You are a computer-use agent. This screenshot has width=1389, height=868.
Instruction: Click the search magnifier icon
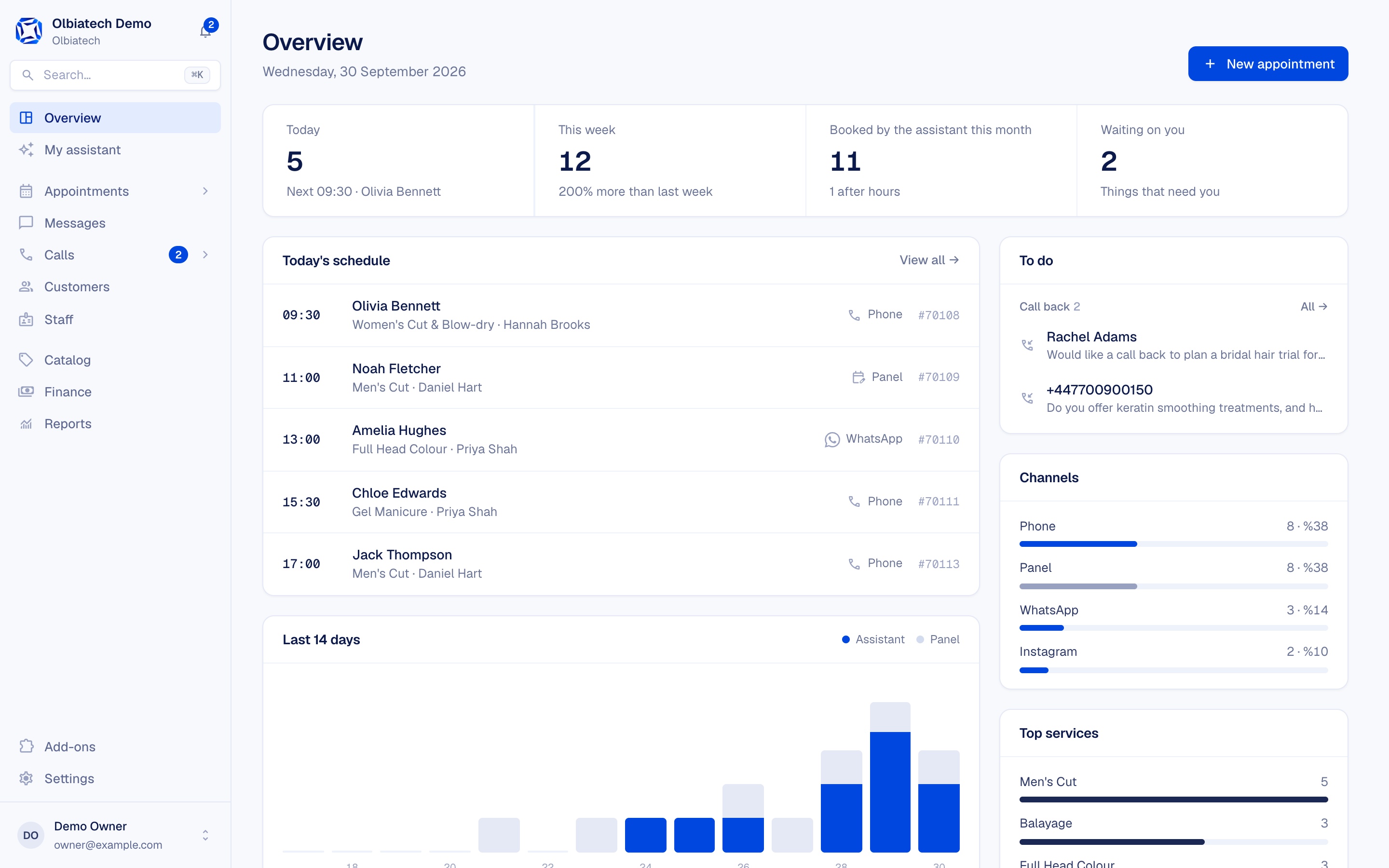point(27,75)
